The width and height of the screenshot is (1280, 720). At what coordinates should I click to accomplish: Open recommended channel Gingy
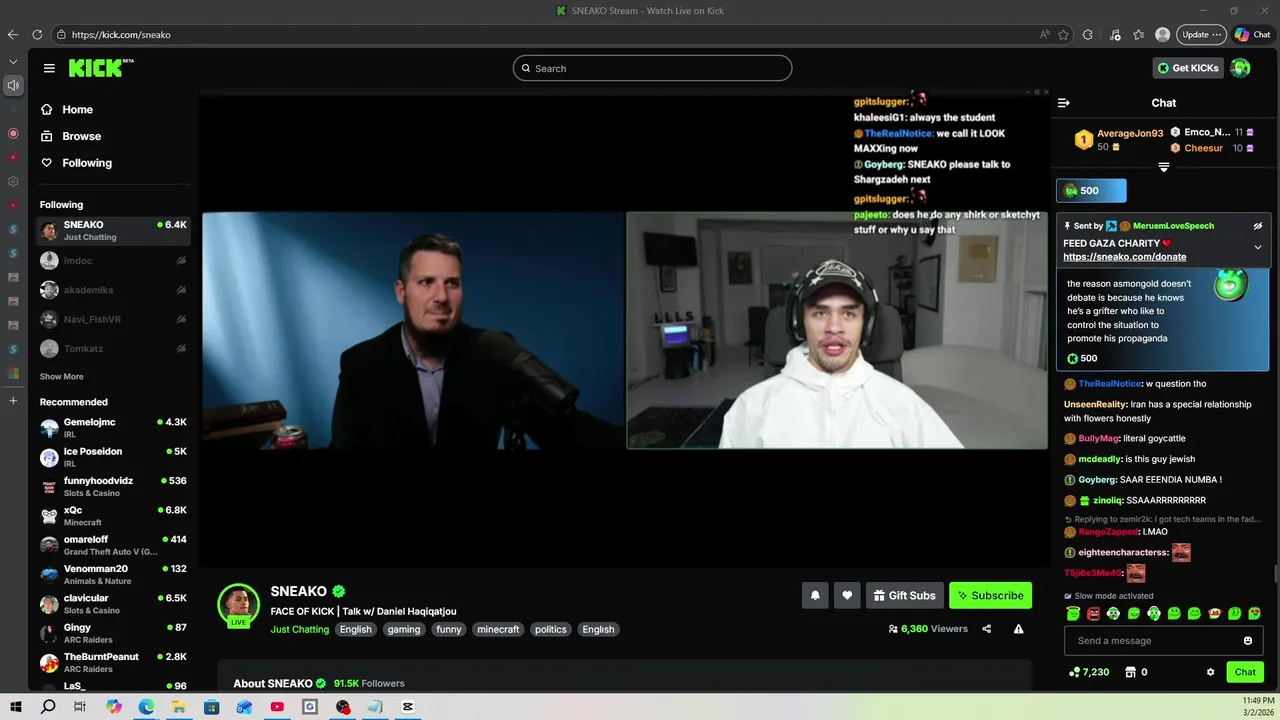click(x=113, y=633)
